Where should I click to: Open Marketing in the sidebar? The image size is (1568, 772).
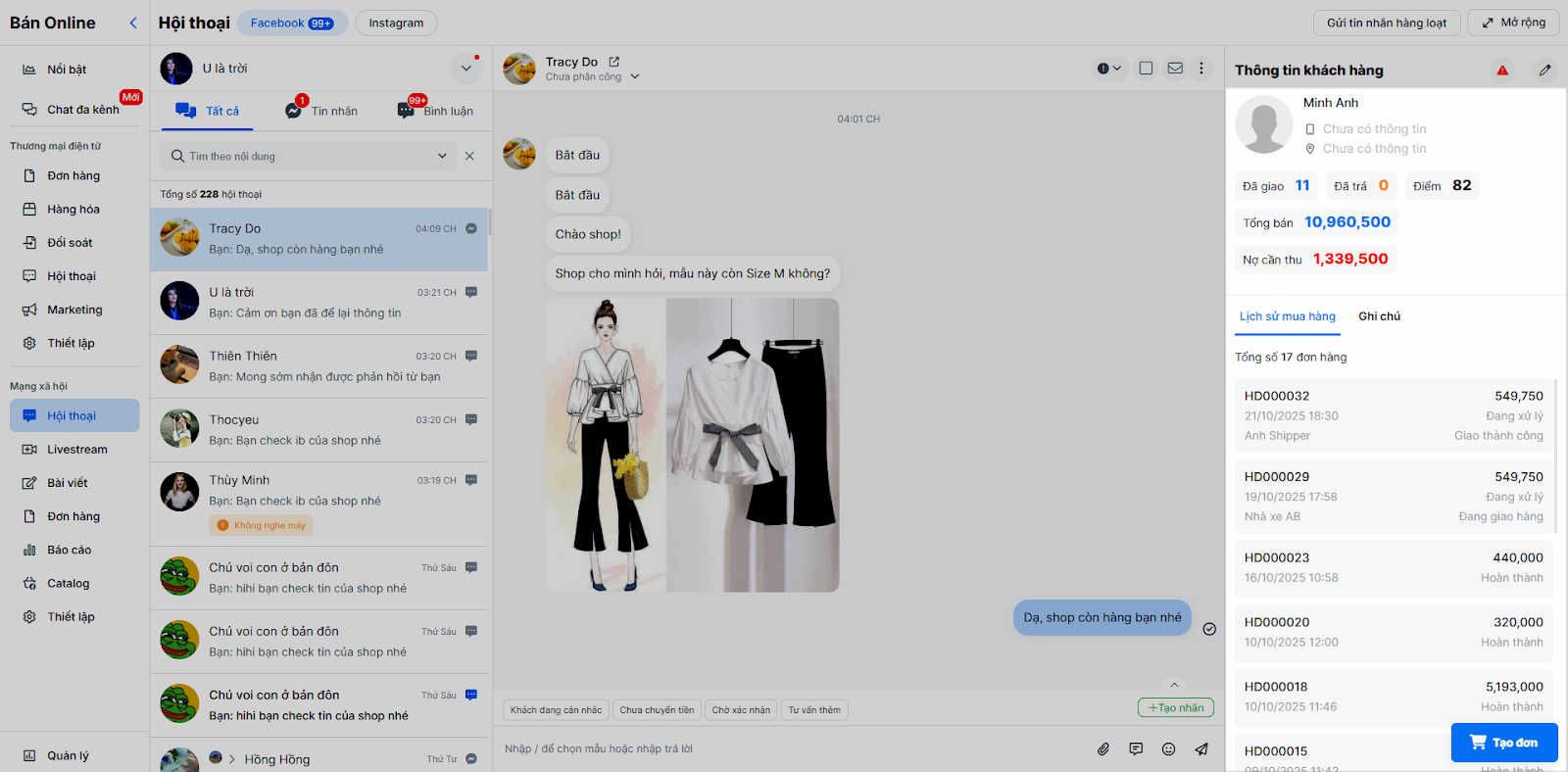click(74, 310)
